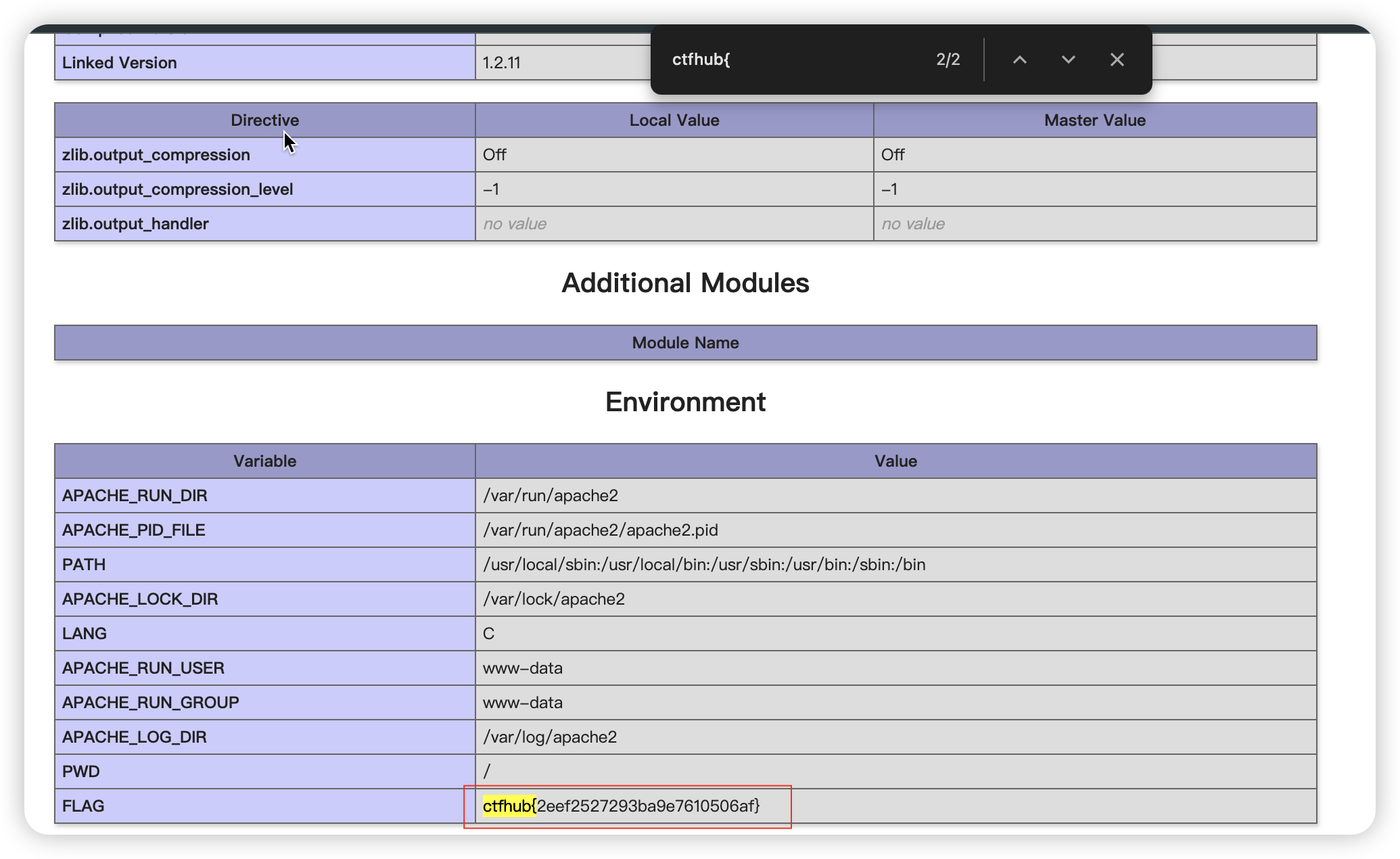This screenshot has height=859, width=1400.
Task: Click the PWD variable name
Action: 80,772
